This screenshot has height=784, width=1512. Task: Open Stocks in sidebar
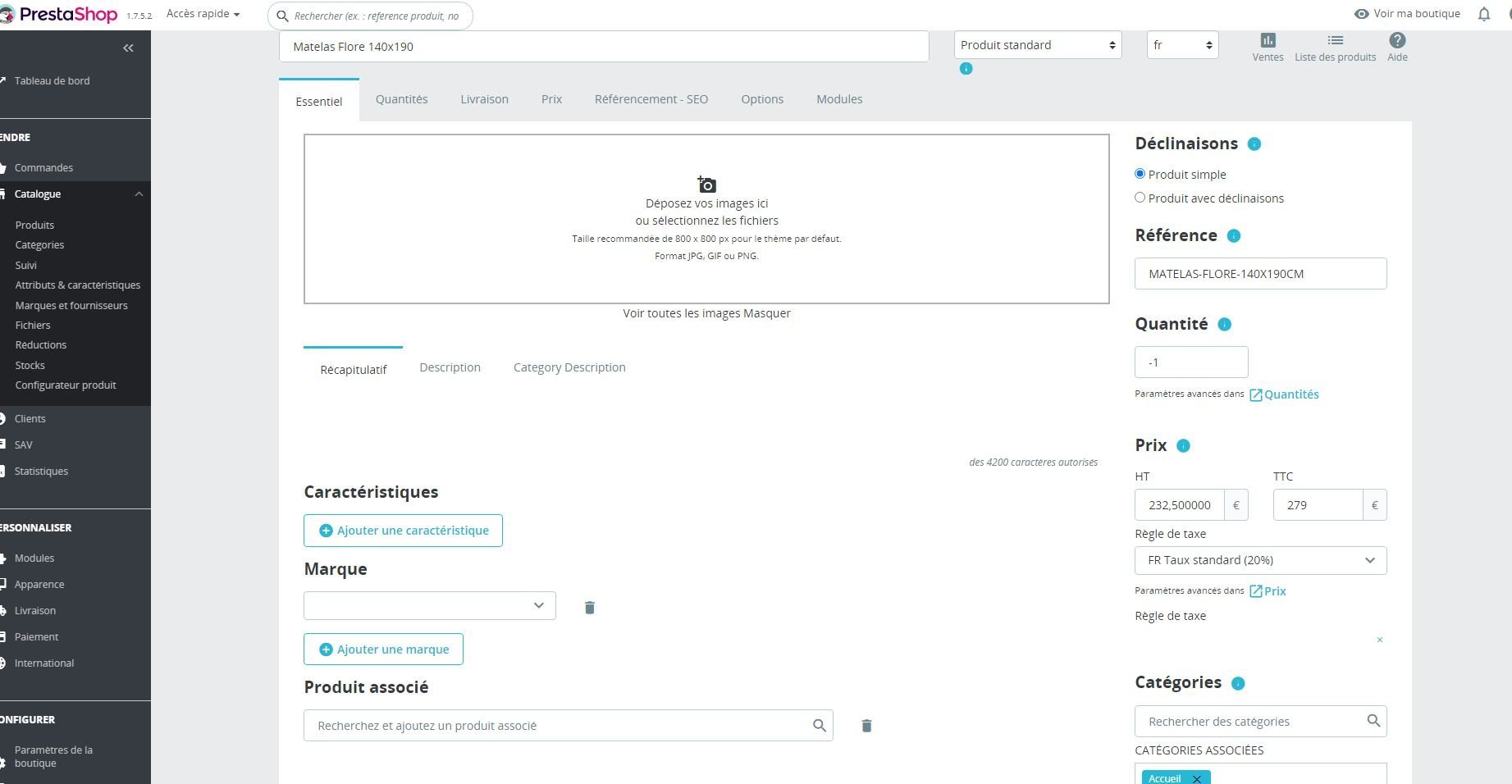point(30,365)
